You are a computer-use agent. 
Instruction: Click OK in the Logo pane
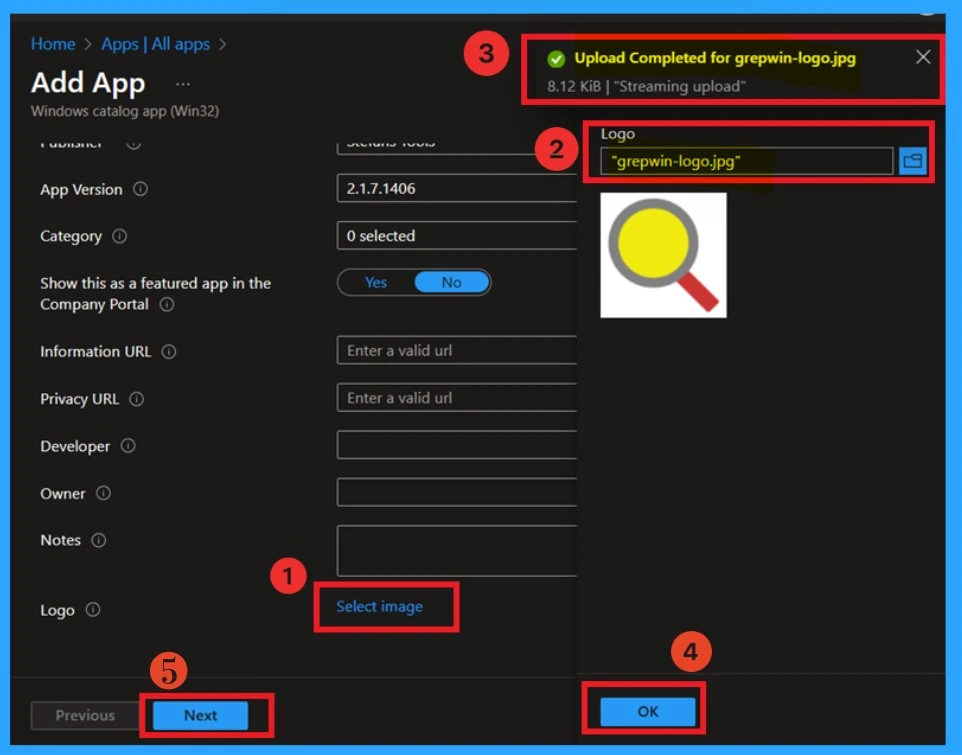(648, 711)
